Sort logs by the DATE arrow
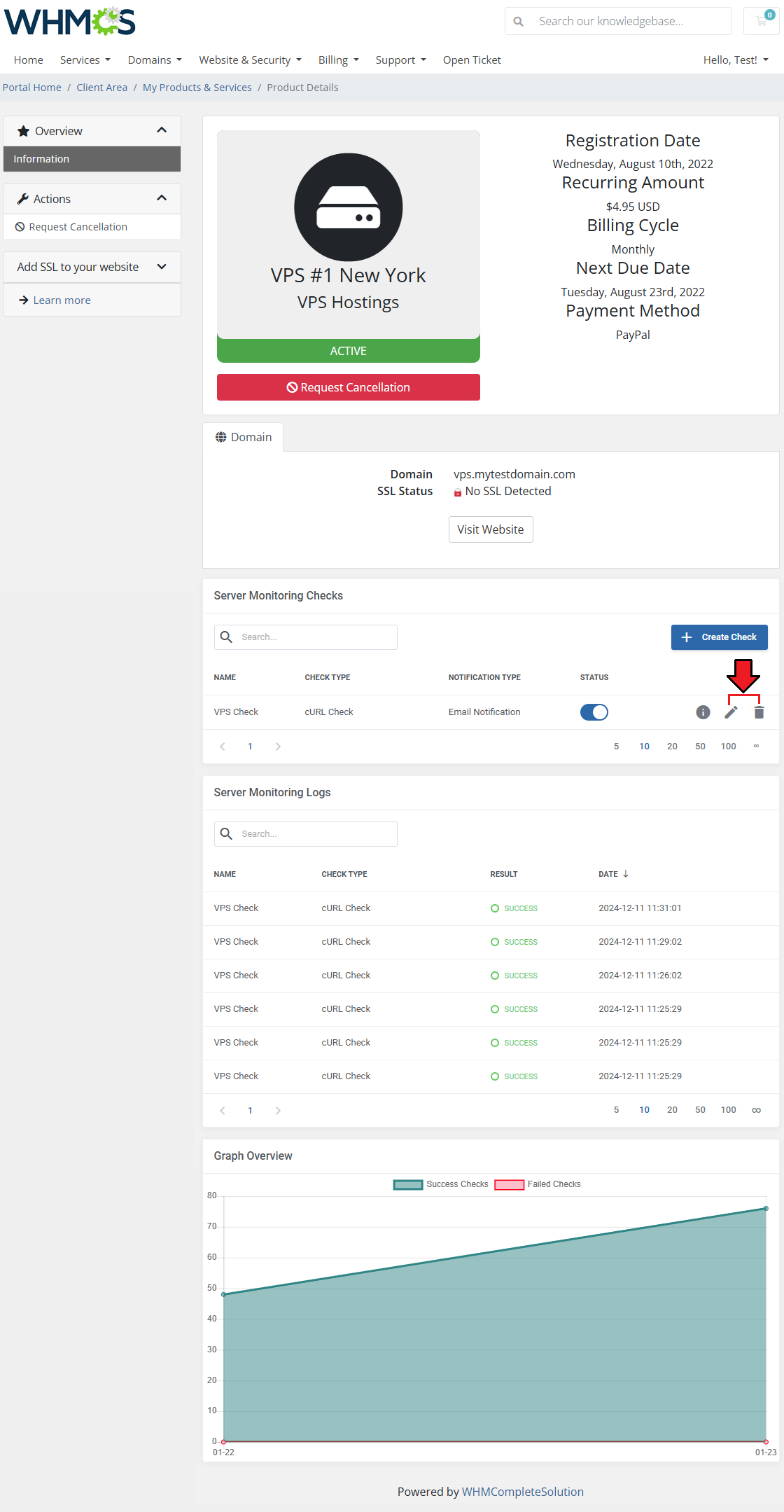 [x=626, y=874]
